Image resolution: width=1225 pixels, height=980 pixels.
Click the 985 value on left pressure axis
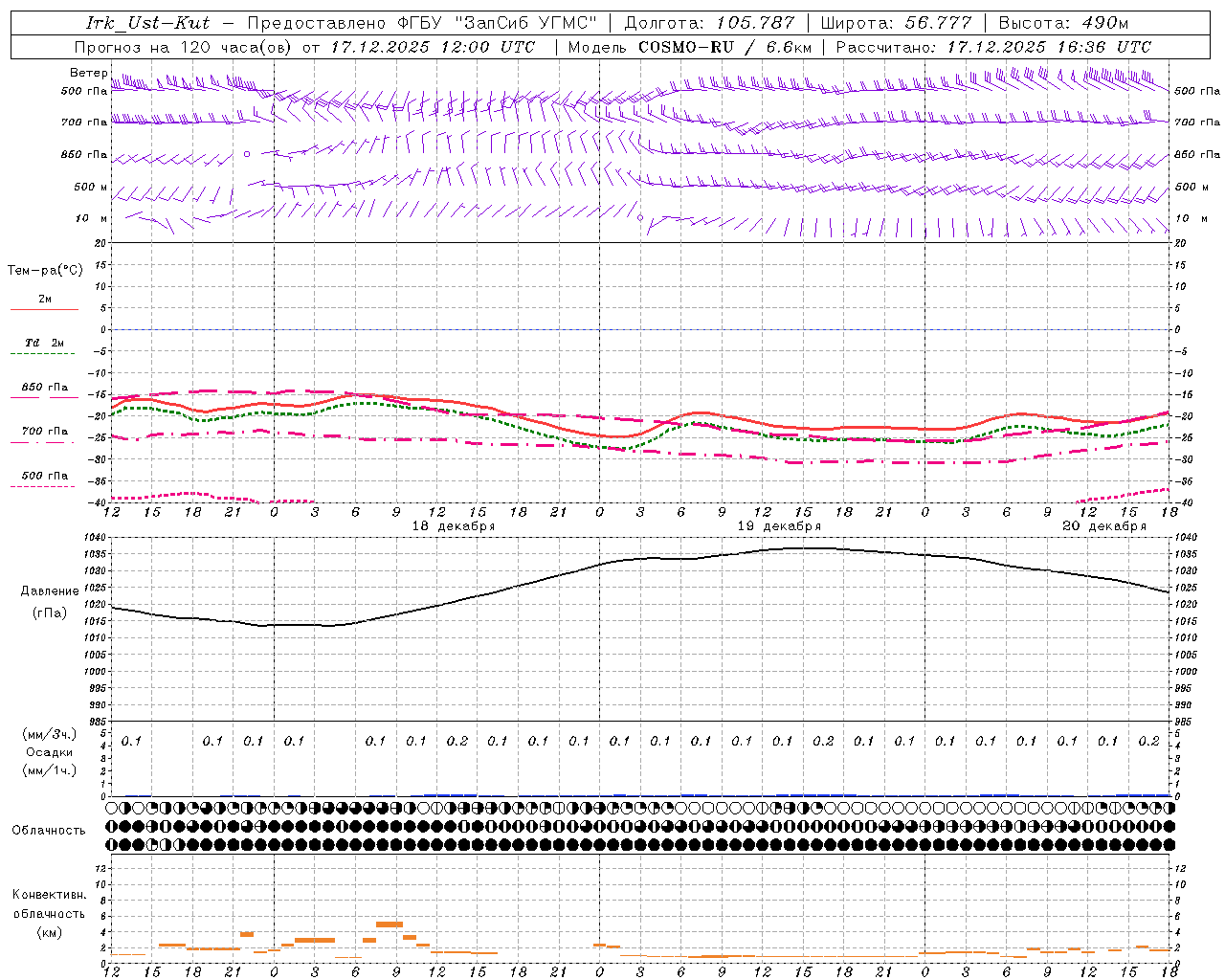point(99,722)
